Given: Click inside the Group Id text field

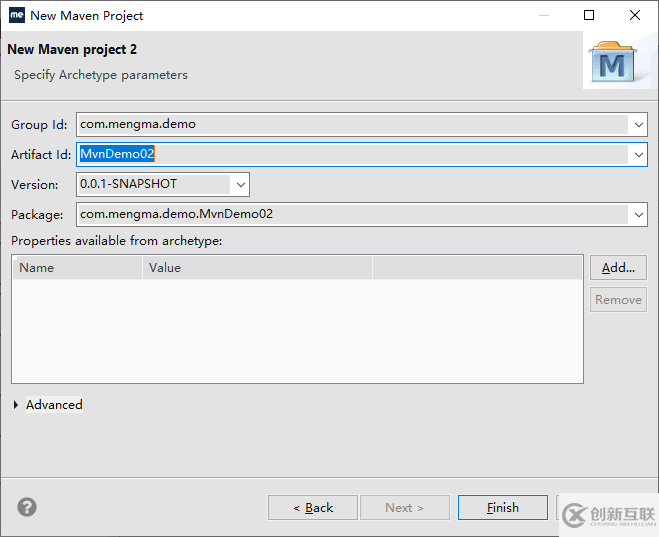Looking at the screenshot, I should 350,125.
